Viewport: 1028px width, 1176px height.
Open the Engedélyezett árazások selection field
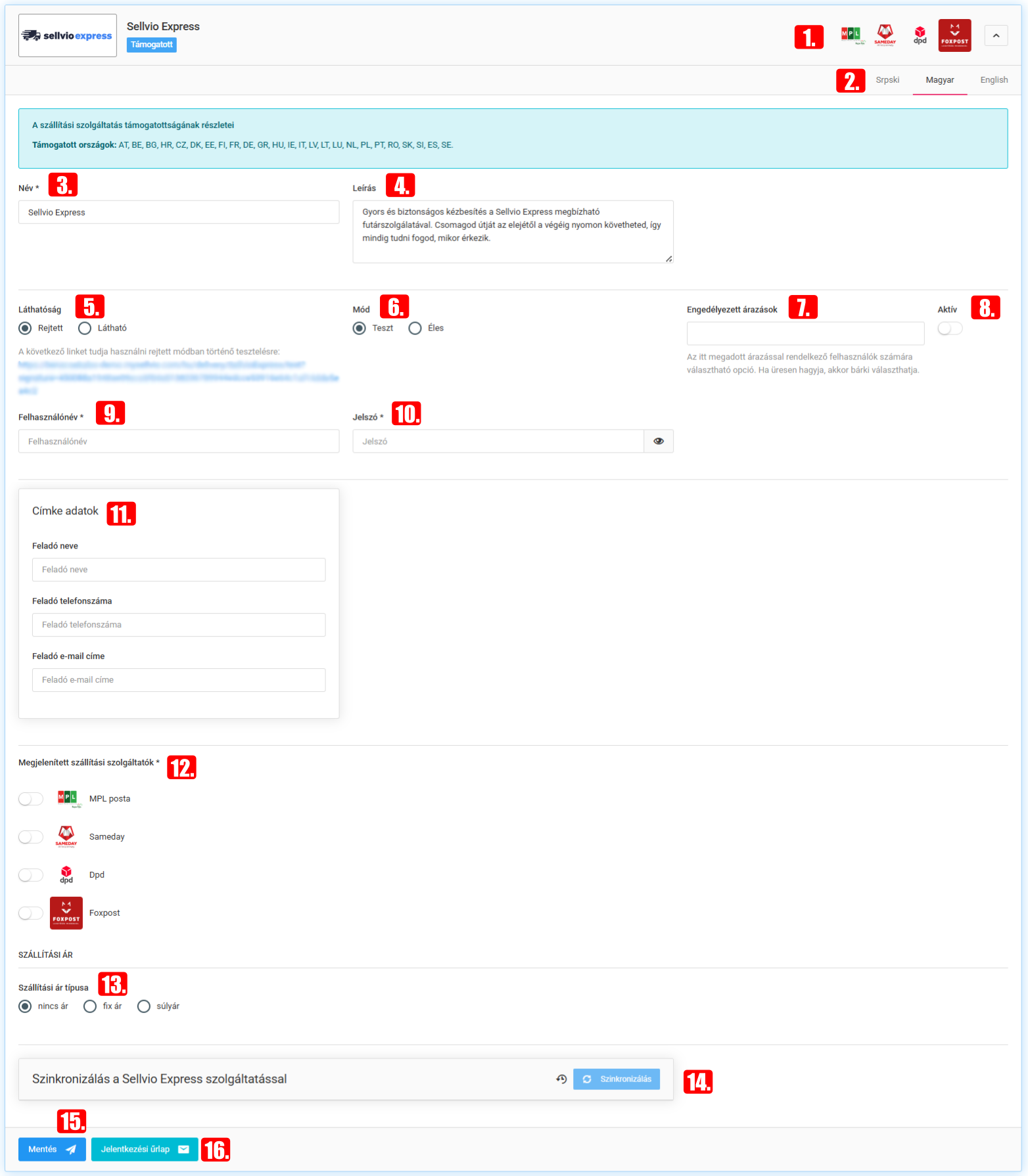(805, 334)
